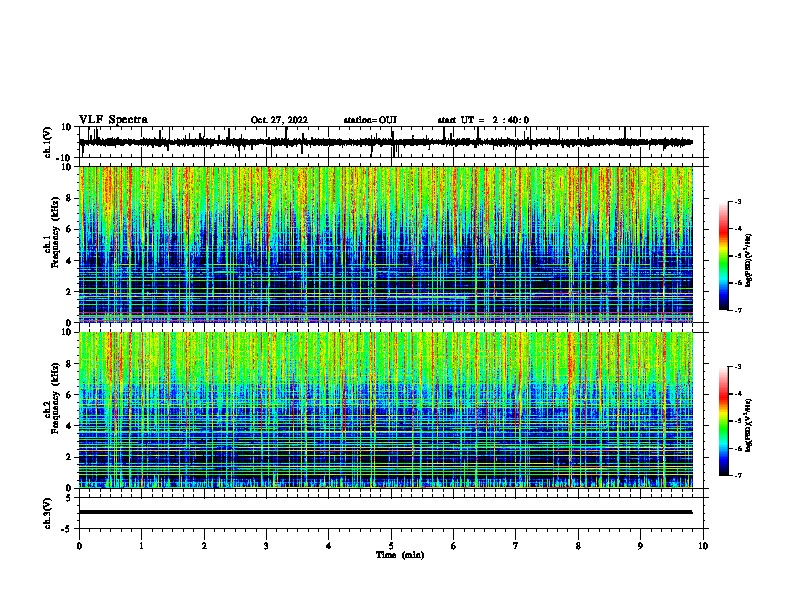The image size is (792, 612).
Task: Click the "6" tick on the Time axis
Action: click(x=454, y=546)
